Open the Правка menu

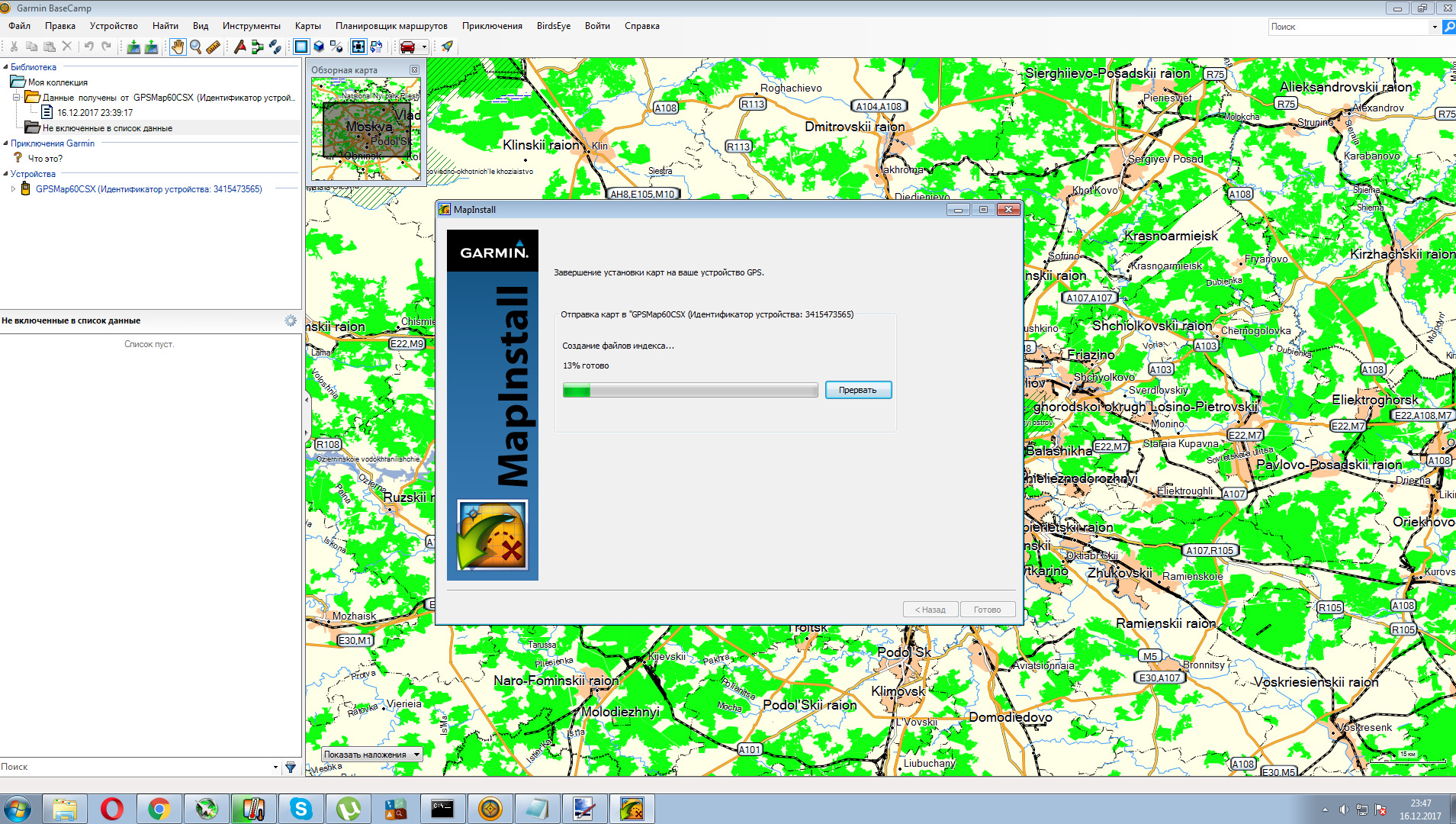[60, 26]
